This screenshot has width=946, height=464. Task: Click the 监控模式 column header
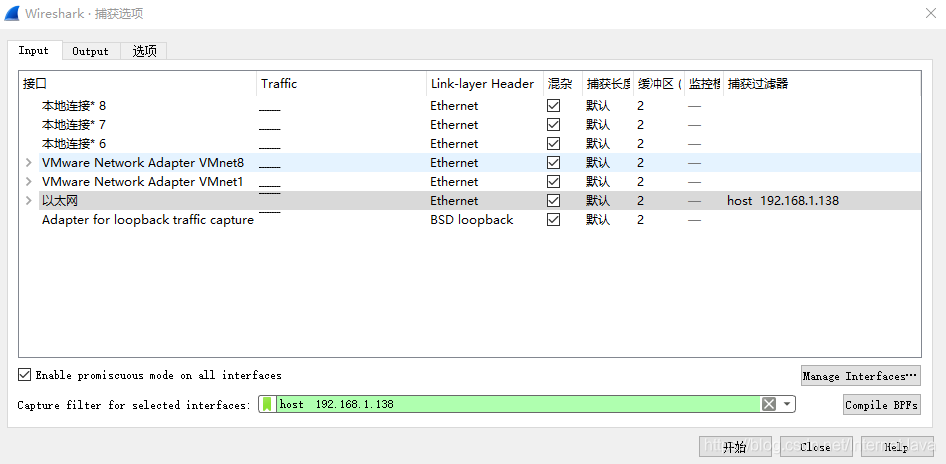pos(705,84)
